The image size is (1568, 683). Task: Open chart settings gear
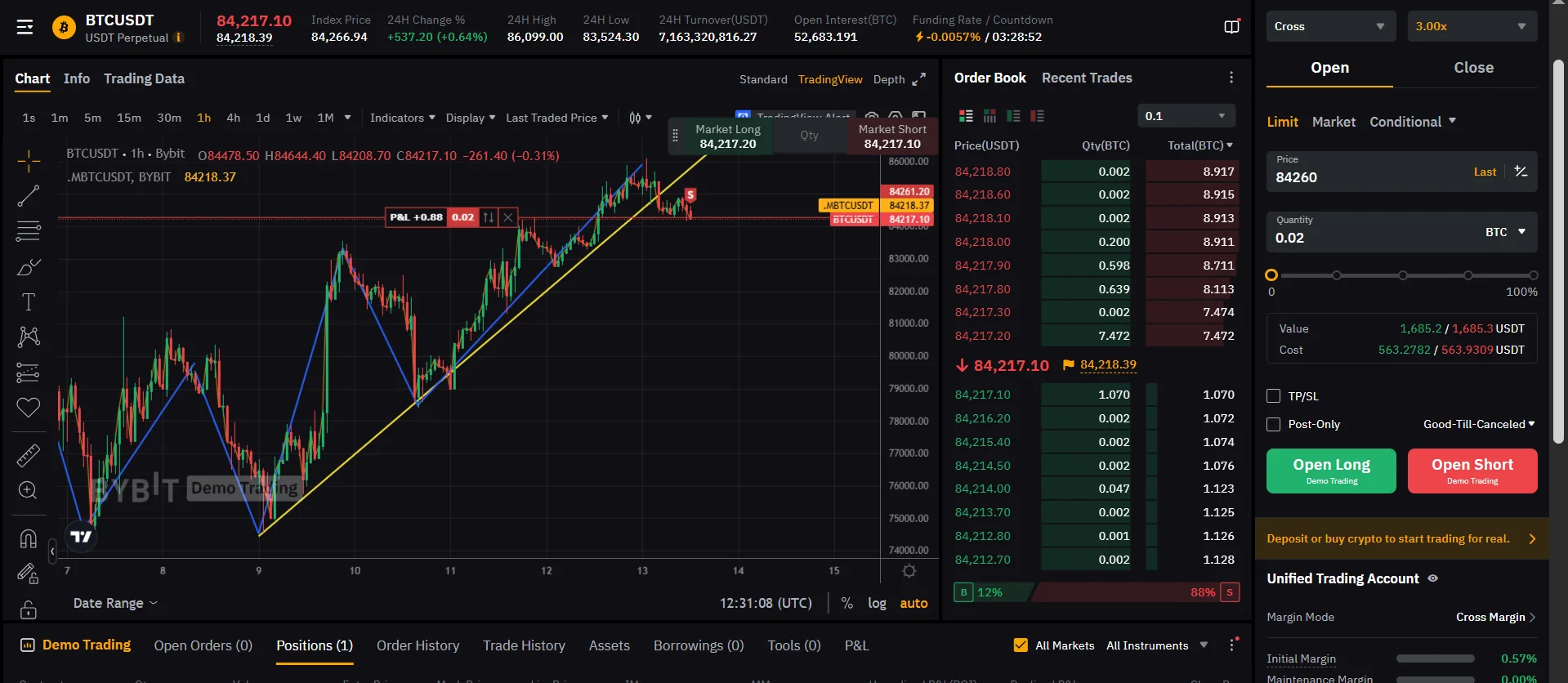[x=909, y=571]
